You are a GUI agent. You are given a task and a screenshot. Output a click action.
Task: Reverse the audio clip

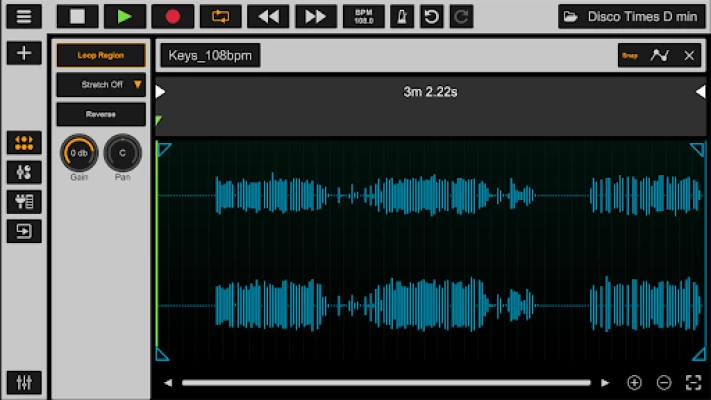(x=101, y=114)
